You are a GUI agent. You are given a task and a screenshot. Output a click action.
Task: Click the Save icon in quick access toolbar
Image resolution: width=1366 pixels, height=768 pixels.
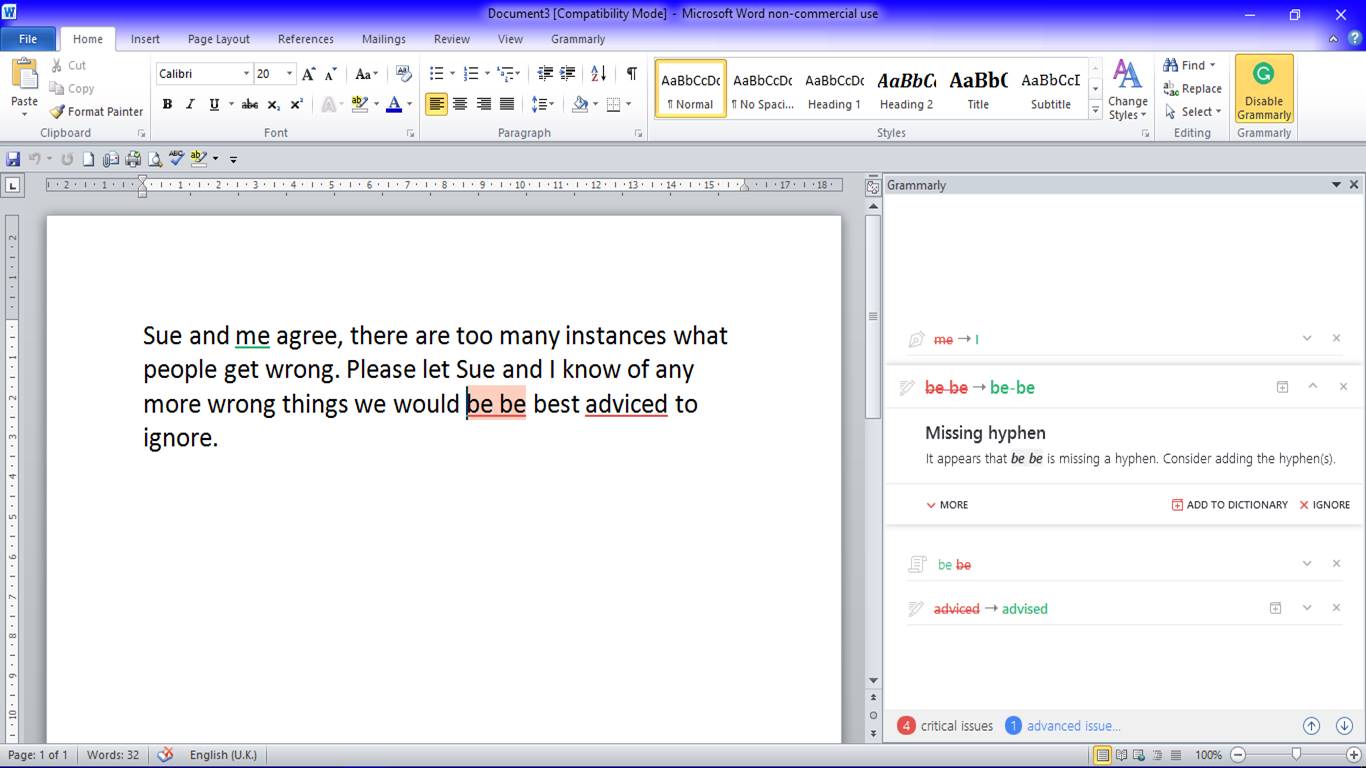click(x=13, y=159)
